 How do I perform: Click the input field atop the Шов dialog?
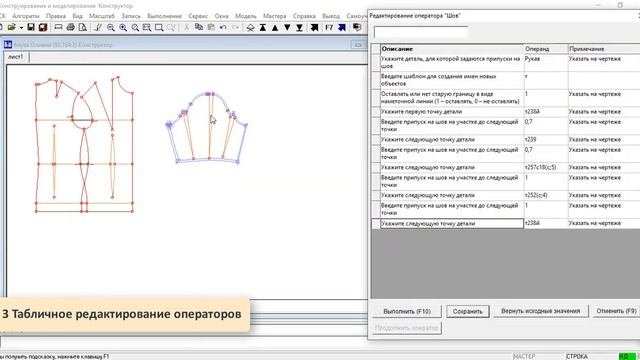point(421,32)
